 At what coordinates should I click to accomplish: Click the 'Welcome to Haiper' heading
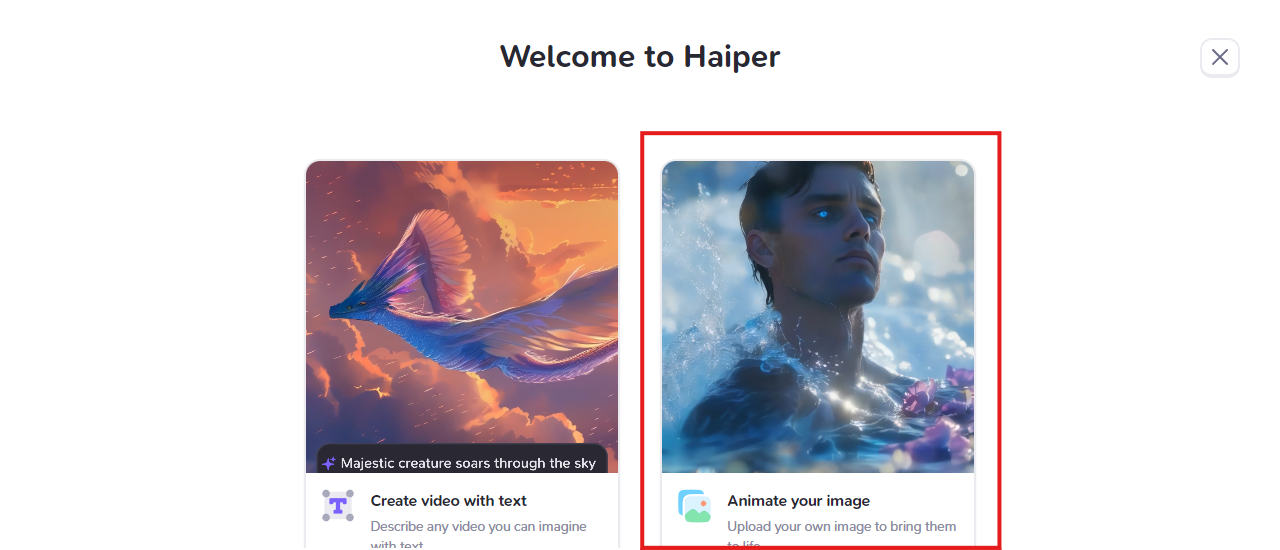pyautogui.click(x=640, y=56)
